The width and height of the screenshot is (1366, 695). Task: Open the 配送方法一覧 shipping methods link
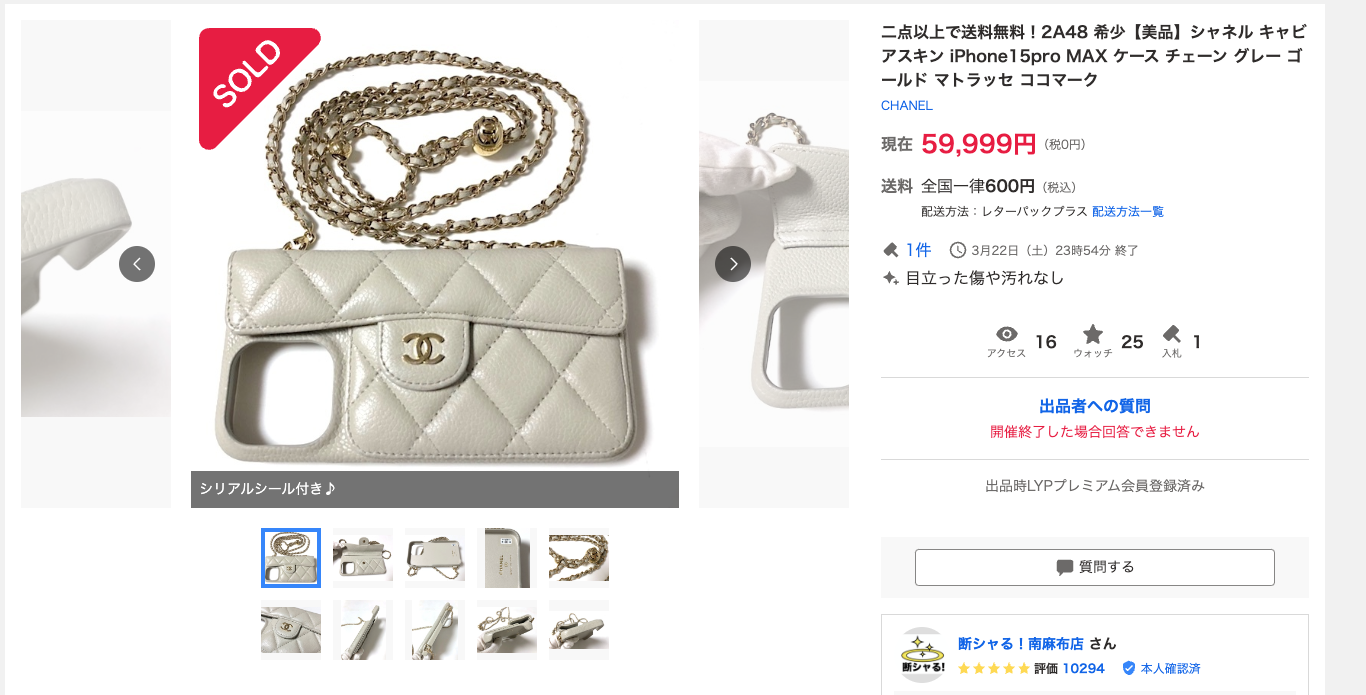[x=1127, y=212]
